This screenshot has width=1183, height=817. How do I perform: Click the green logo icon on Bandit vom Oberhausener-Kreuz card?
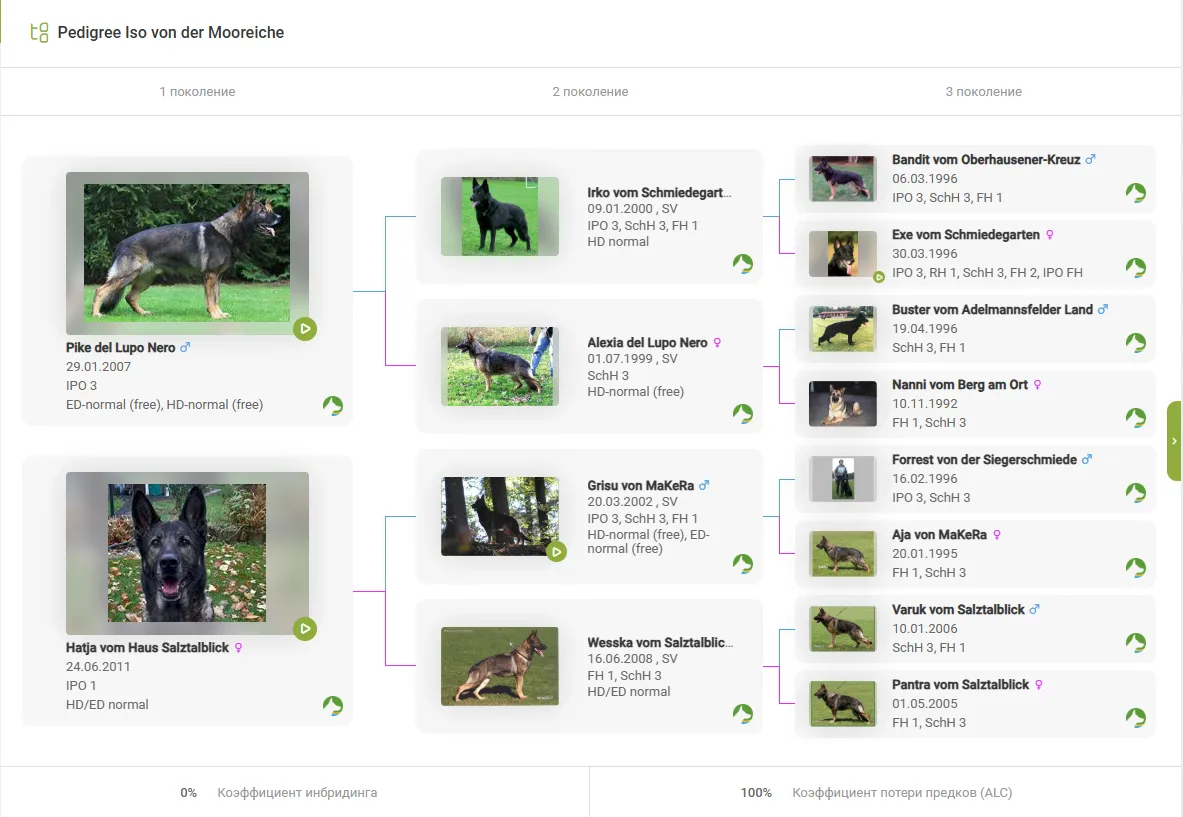(x=1135, y=193)
